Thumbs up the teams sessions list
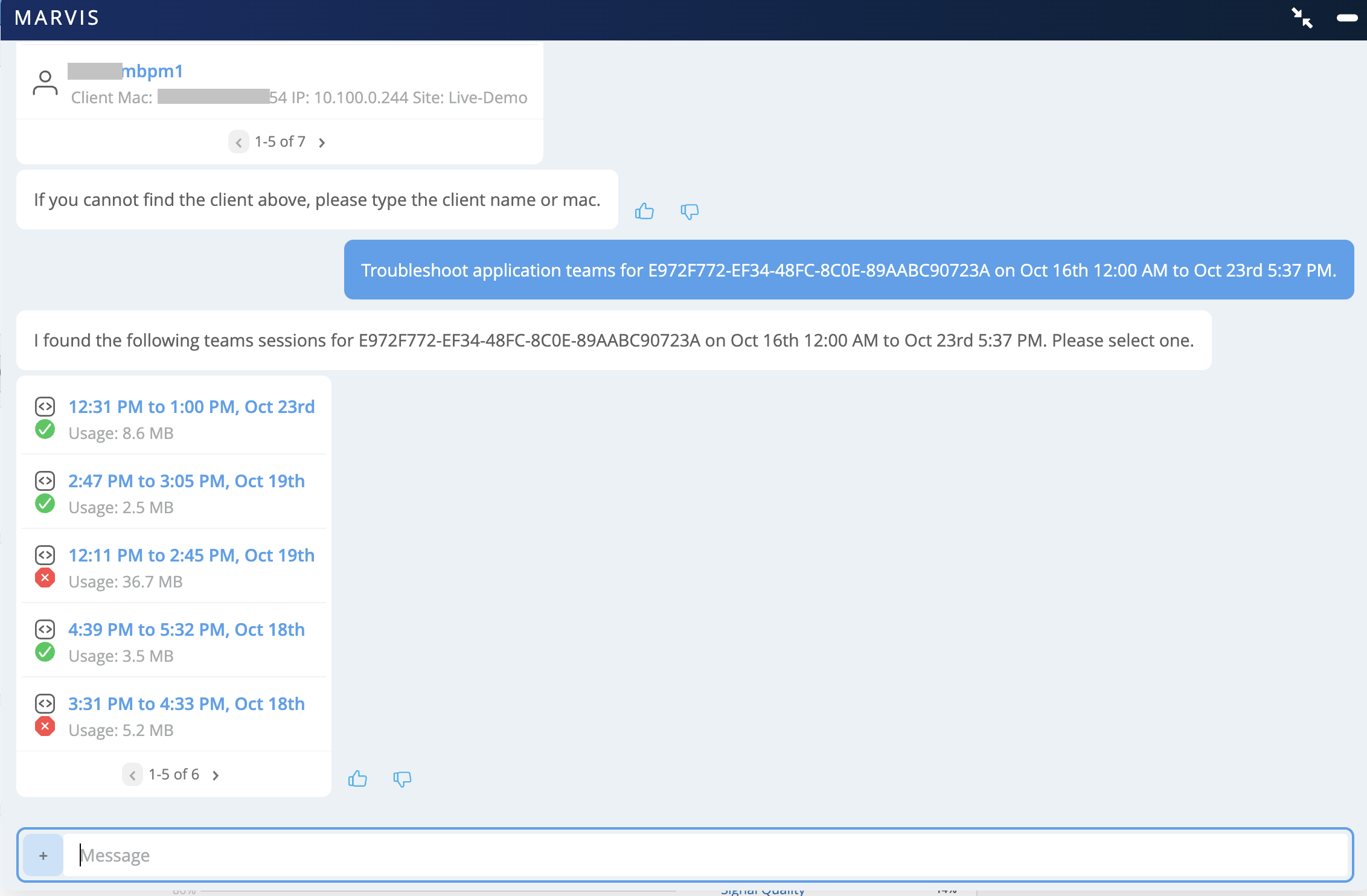The image size is (1367, 896). point(357,779)
